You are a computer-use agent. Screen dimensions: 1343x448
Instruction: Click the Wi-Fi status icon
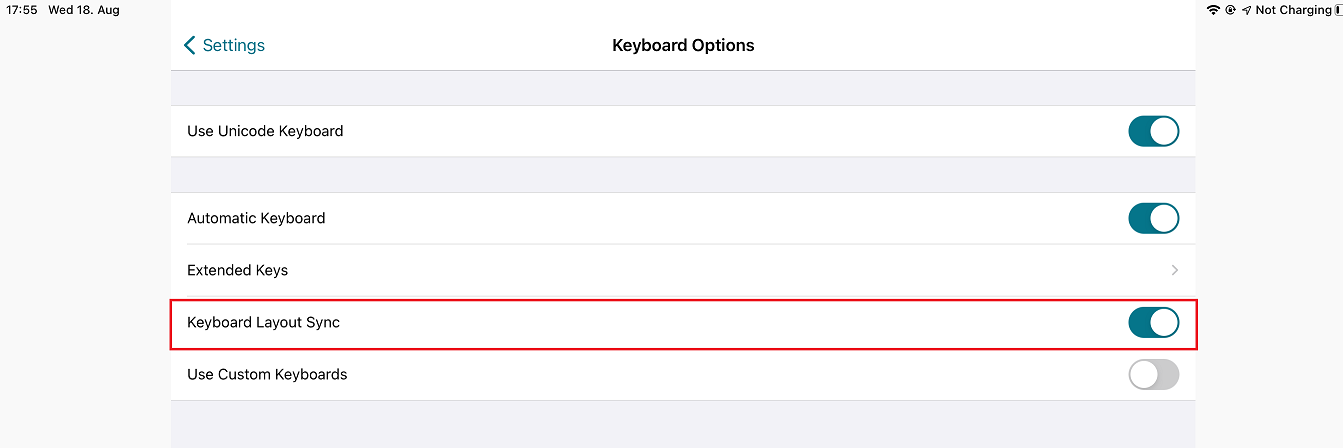pyautogui.click(x=1214, y=10)
